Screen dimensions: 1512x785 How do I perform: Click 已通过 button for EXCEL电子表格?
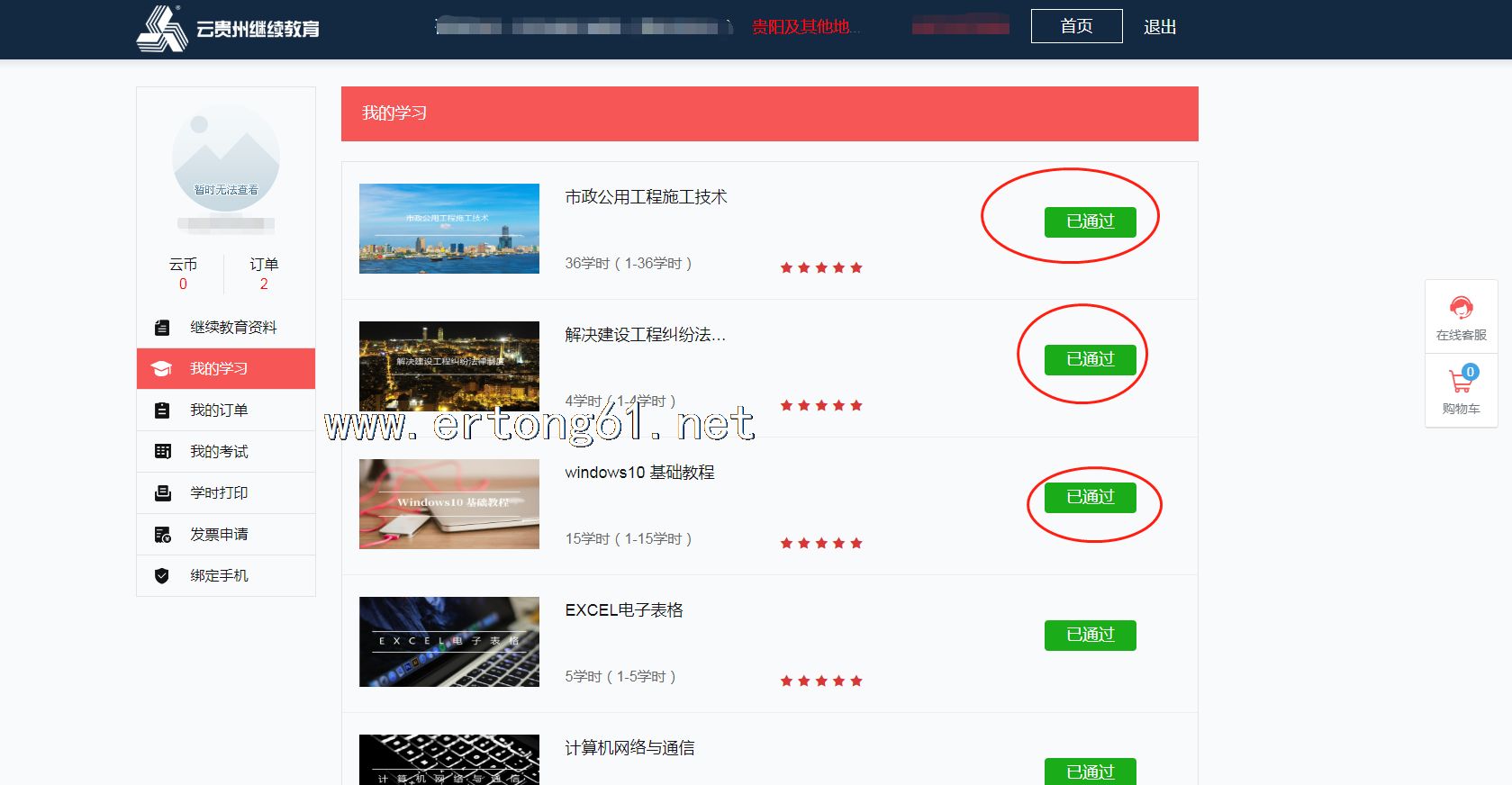tap(1090, 635)
